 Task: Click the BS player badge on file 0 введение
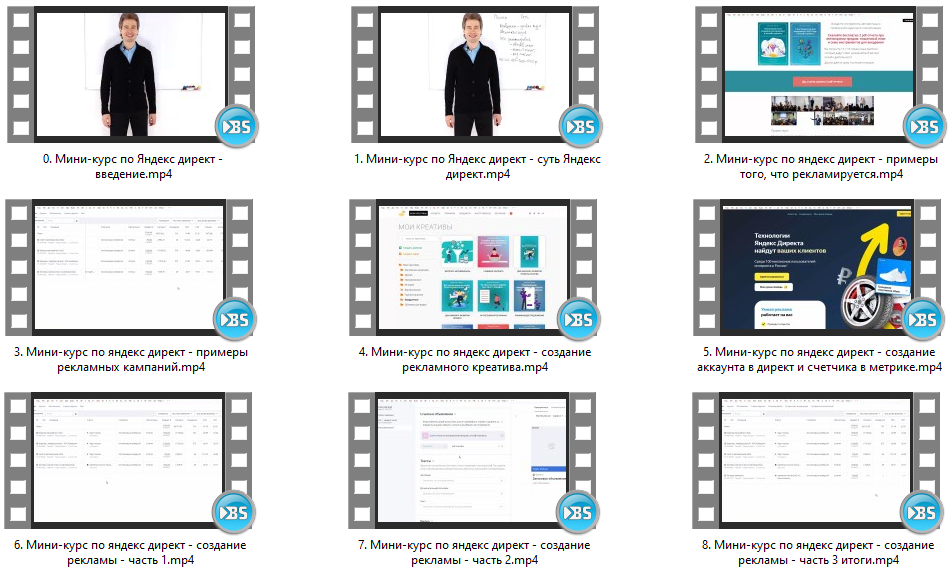pyautogui.click(x=237, y=126)
